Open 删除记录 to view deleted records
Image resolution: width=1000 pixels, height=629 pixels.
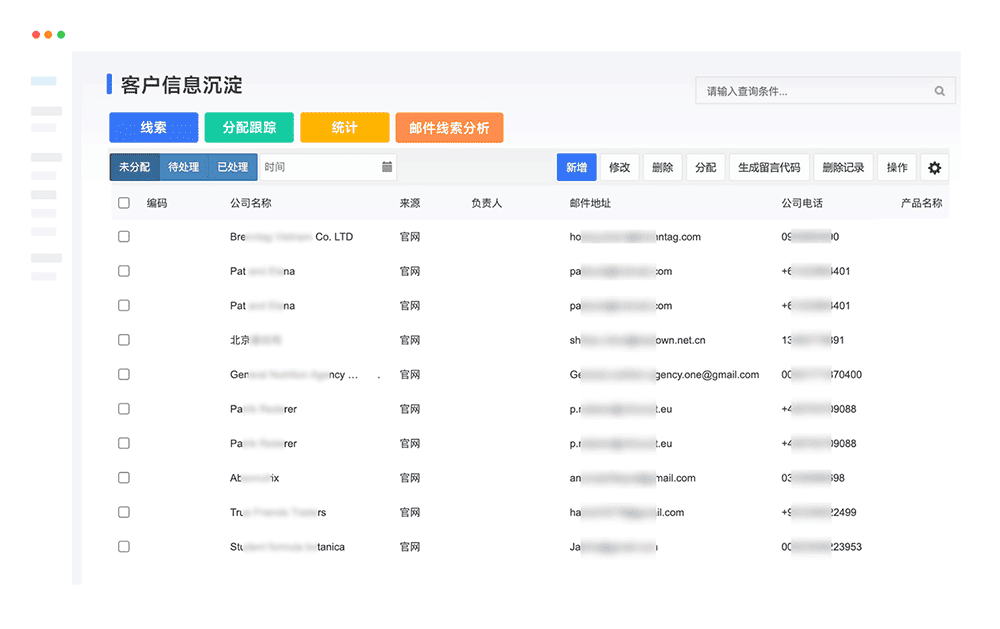(843, 167)
